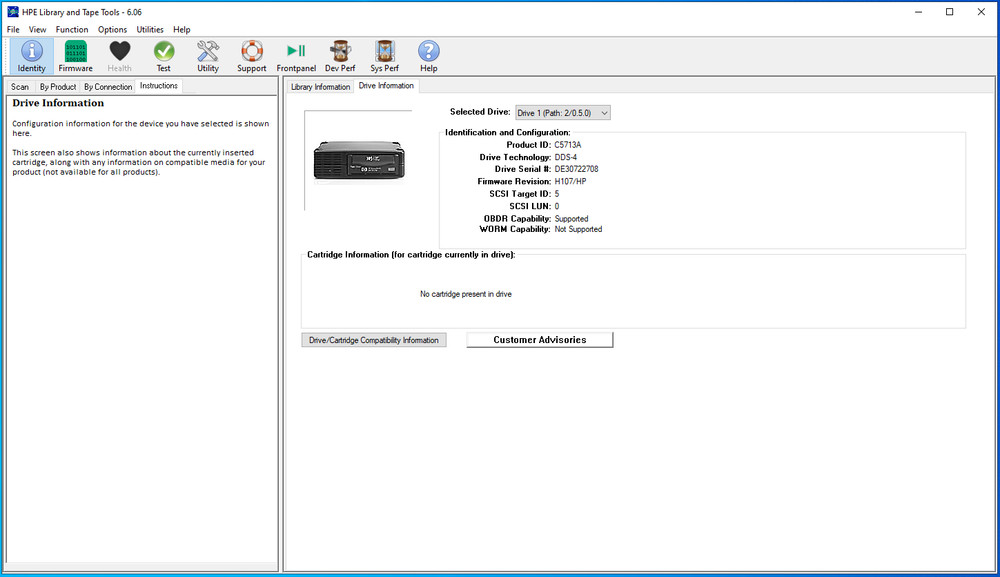Click the OBDR Capability value Supported

571,219
